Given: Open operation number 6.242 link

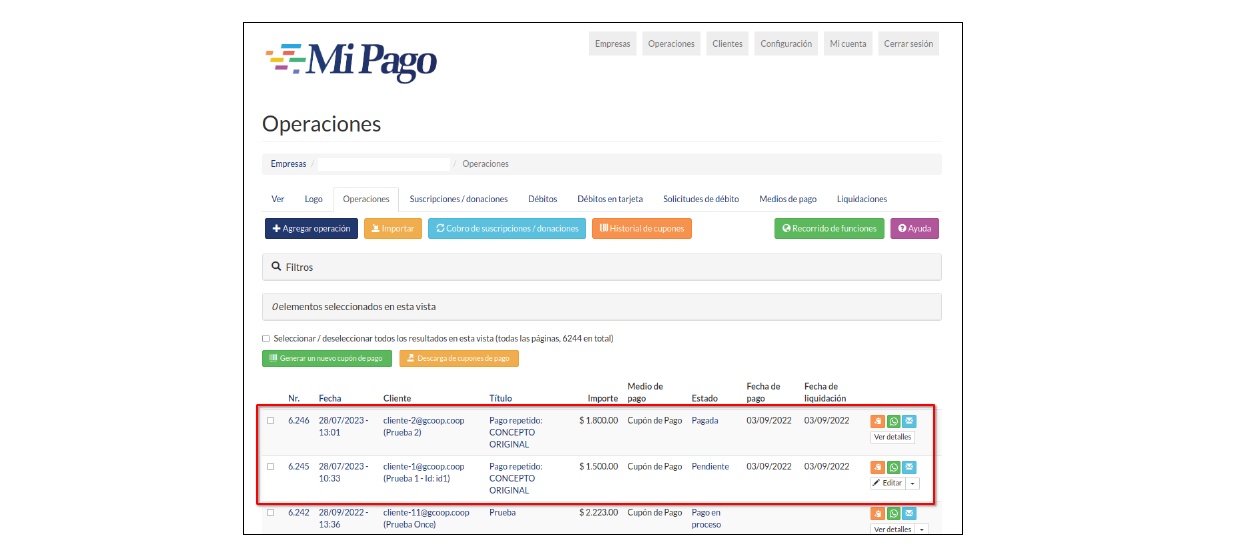Looking at the screenshot, I should [299, 513].
